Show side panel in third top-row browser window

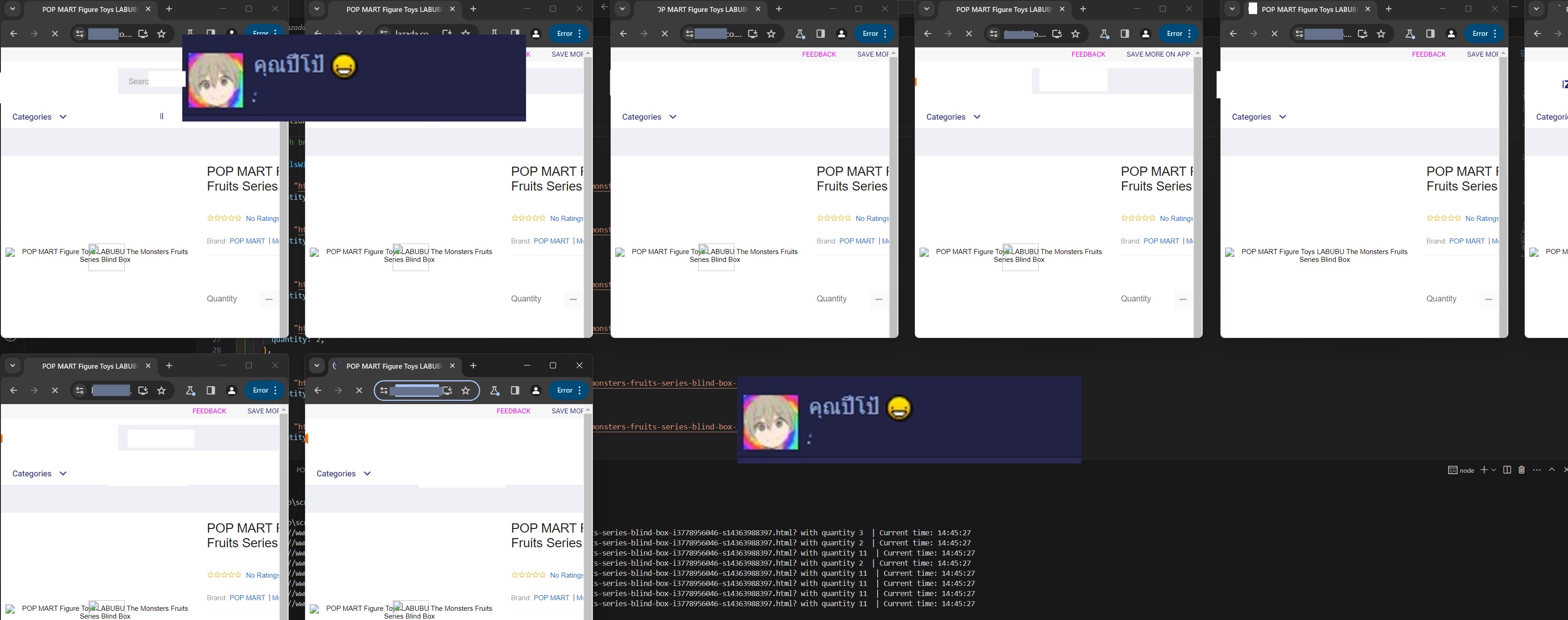821,34
